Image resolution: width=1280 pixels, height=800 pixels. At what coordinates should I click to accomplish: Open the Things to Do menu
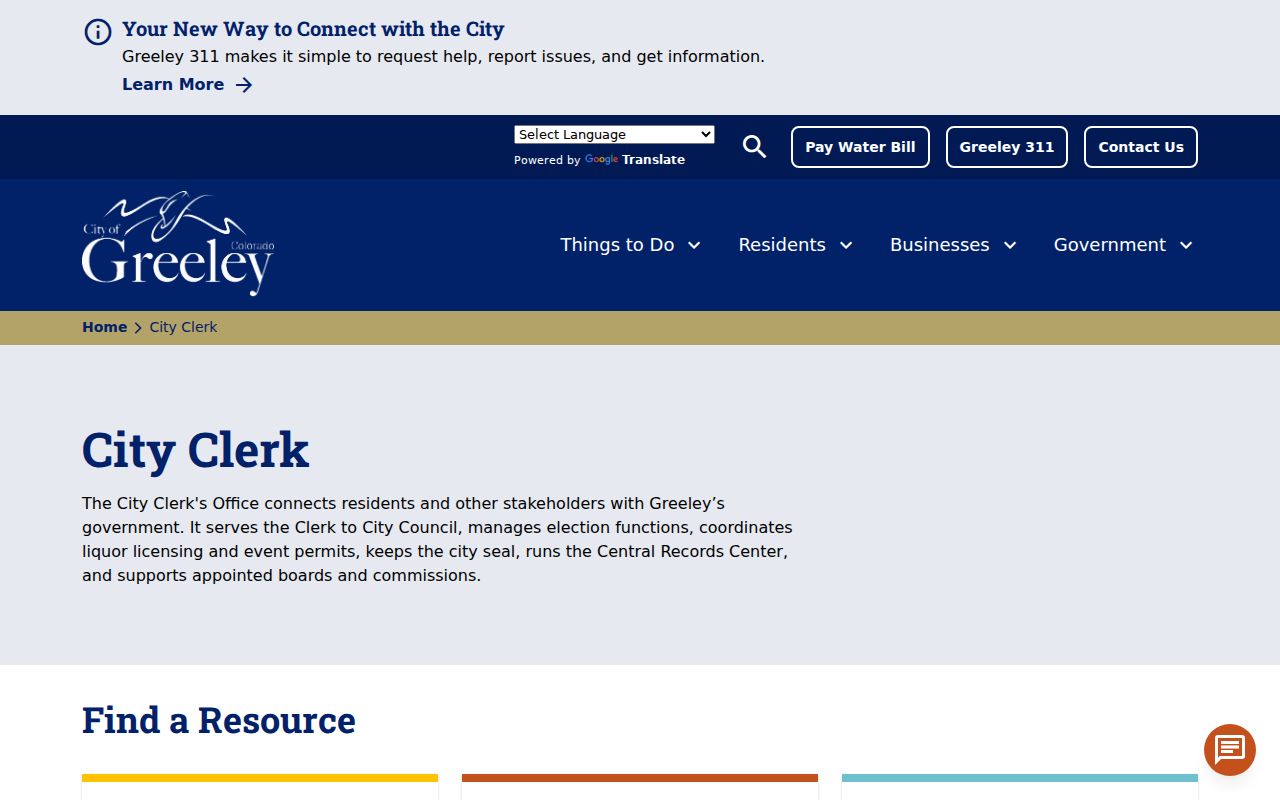click(617, 245)
